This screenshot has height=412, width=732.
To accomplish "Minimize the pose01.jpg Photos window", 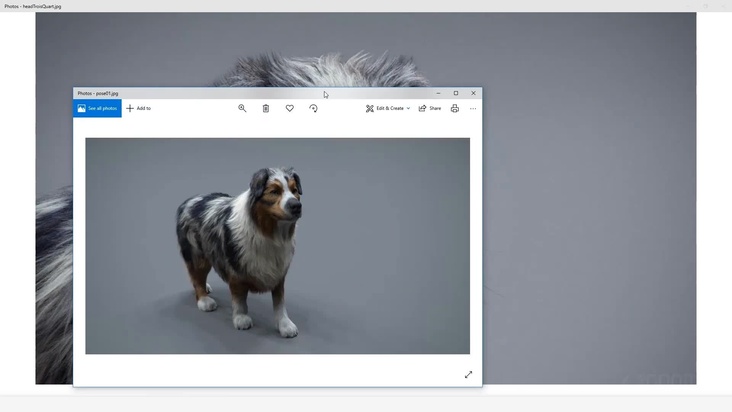I will [x=438, y=93].
